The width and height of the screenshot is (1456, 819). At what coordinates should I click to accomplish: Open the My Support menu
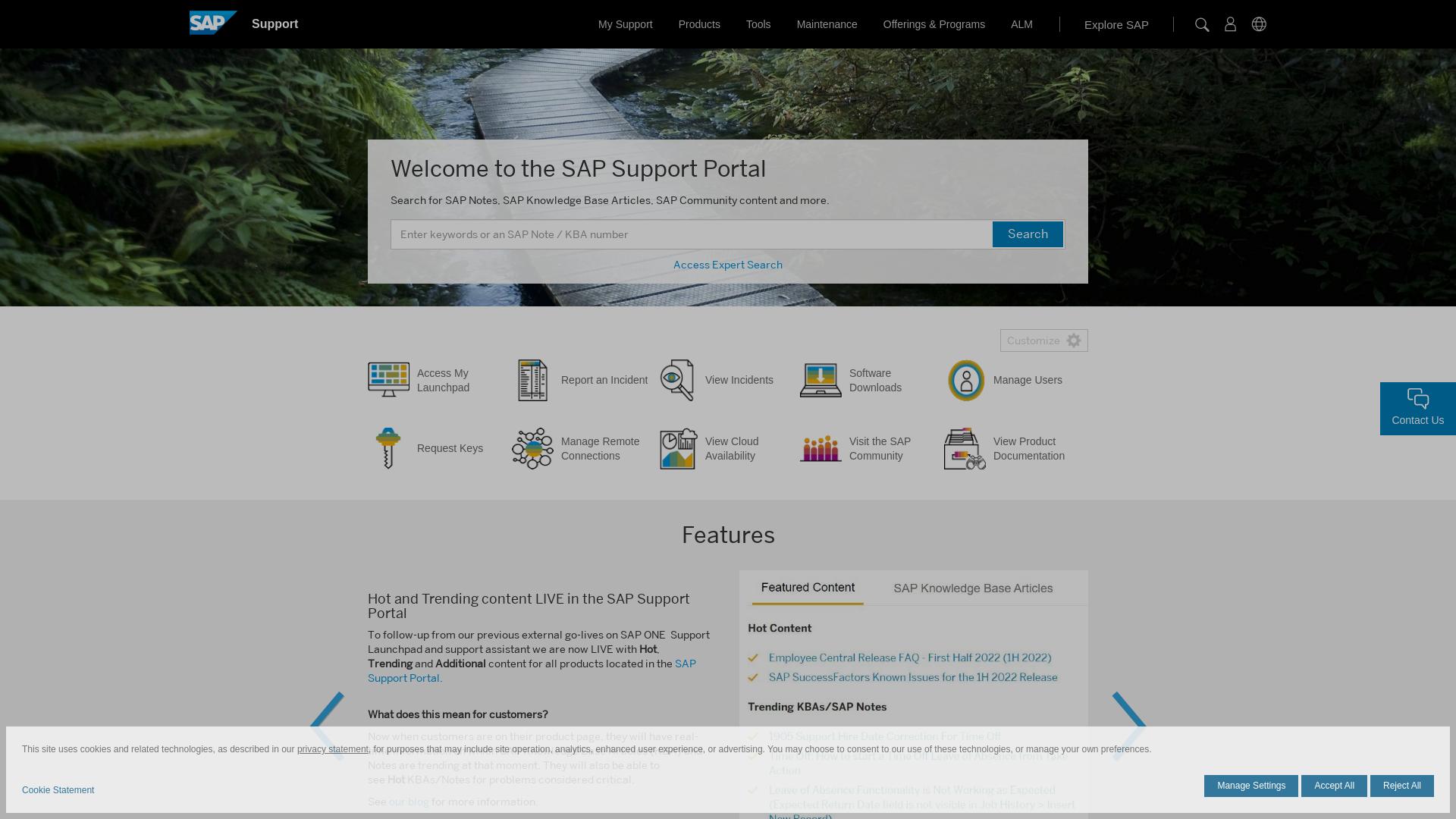coord(625,24)
